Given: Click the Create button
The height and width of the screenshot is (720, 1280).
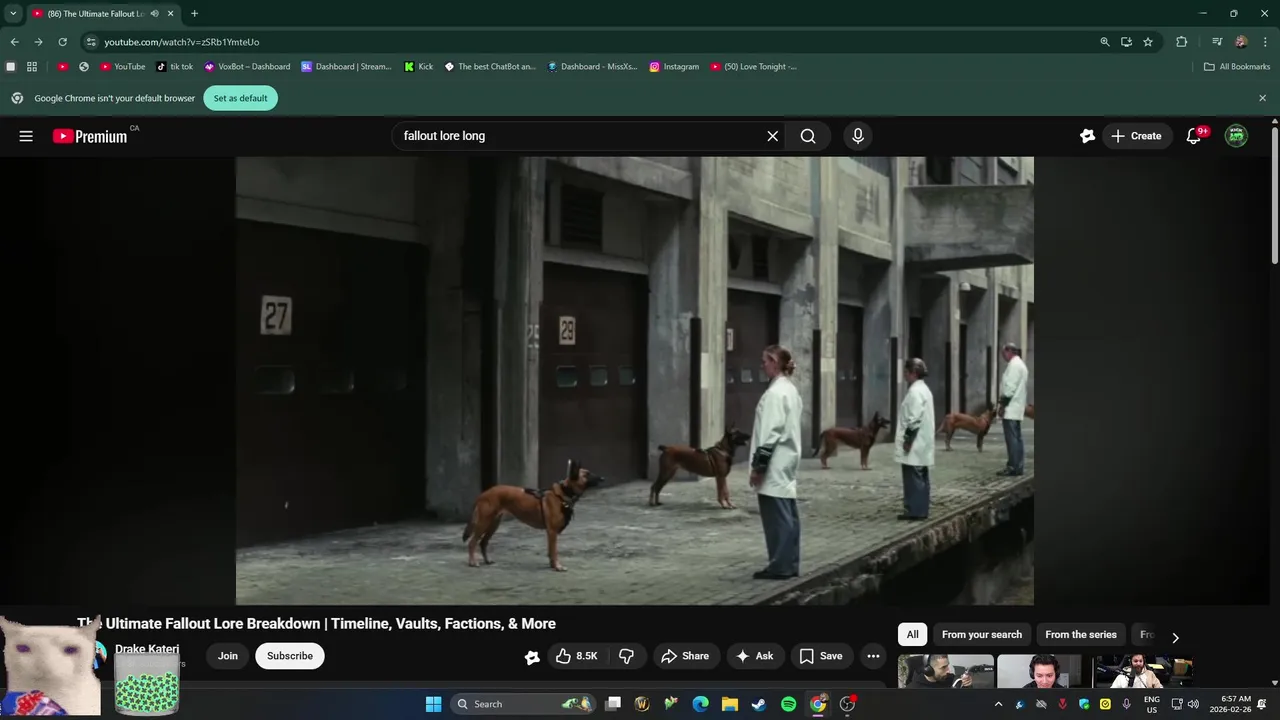Looking at the screenshot, I should 1137,136.
